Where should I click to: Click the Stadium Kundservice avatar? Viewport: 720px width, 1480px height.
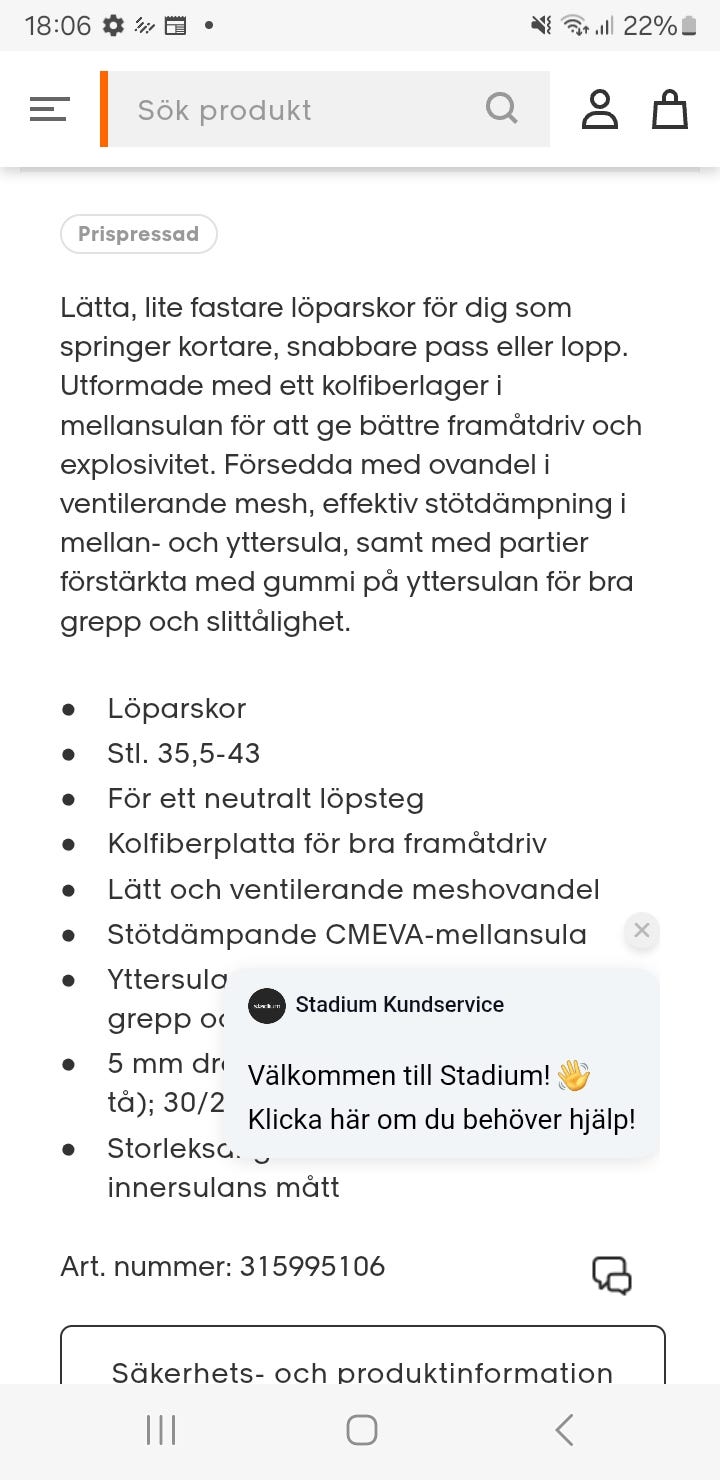(x=265, y=1005)
